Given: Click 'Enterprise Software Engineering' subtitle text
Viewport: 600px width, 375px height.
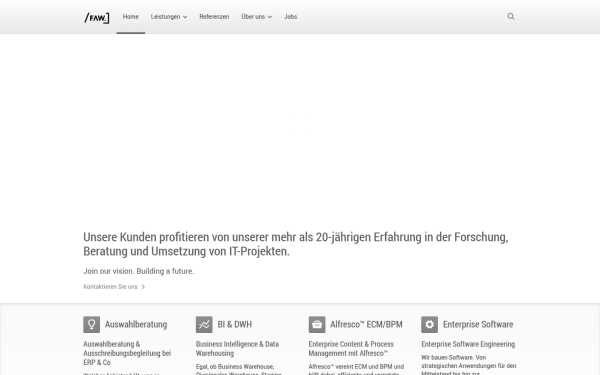Looking at the screenshot, I should pos(468,344).
